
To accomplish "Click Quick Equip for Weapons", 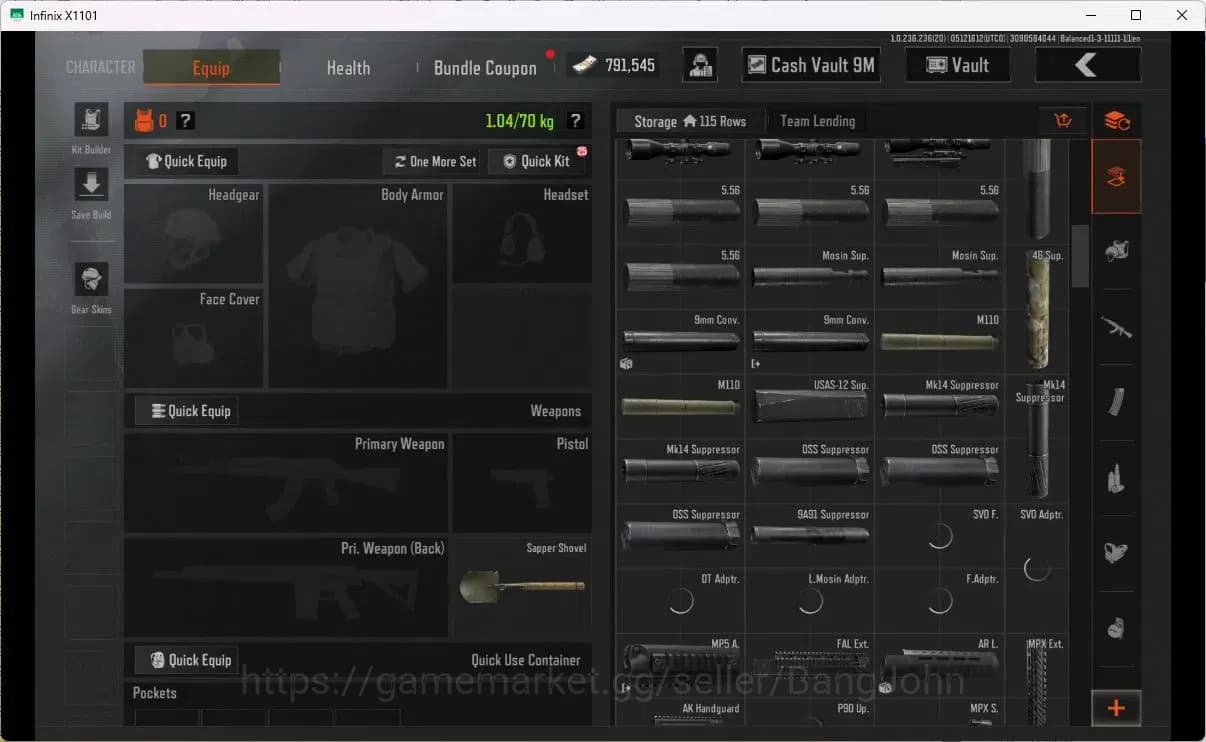I will [x=187, y=411].
